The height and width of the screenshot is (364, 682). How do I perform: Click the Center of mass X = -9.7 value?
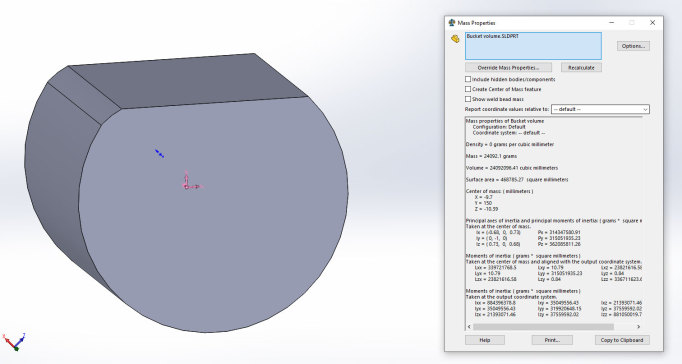coord(484,197)
